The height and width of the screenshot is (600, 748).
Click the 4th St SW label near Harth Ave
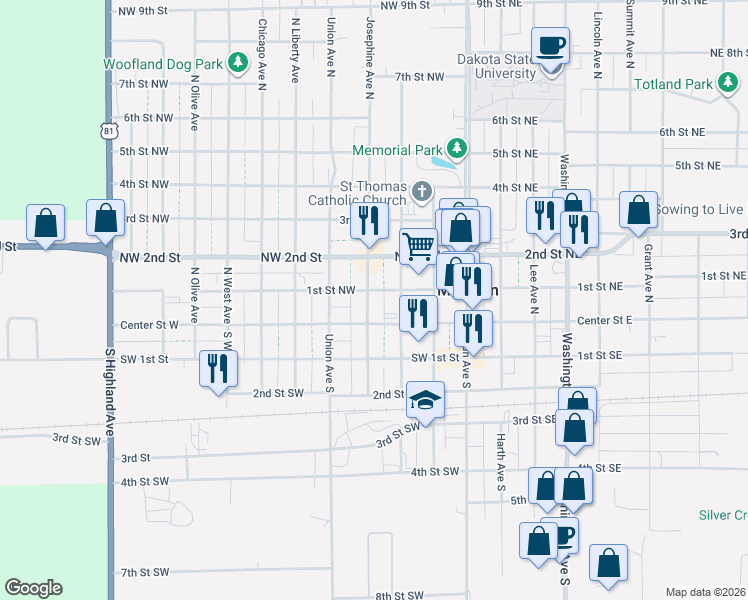(x=435, y=472)
